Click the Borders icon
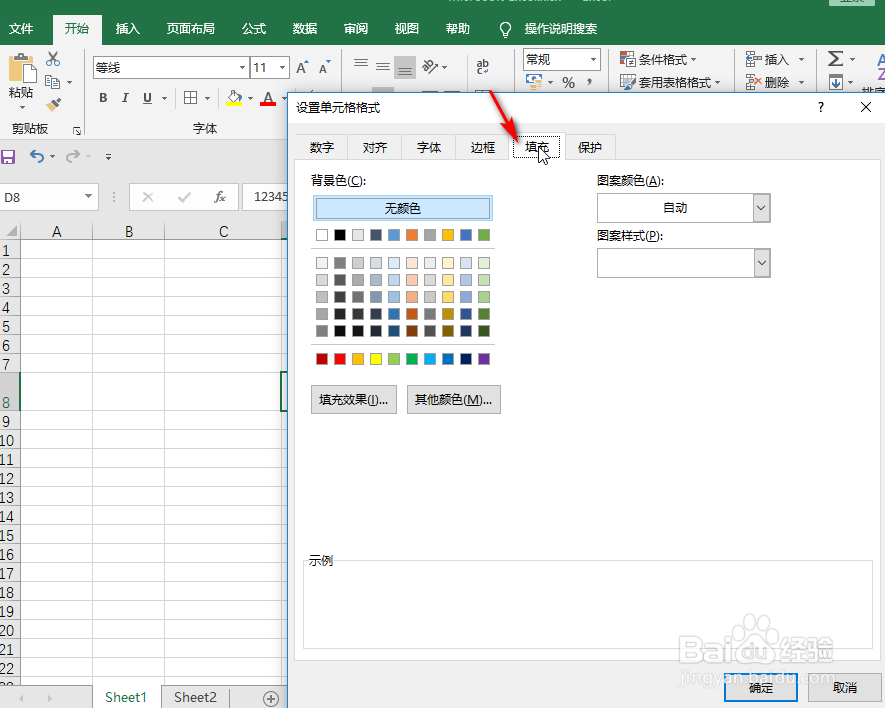Image resolution: width=885 pixels, height=708 pixels. pos(191,98)
